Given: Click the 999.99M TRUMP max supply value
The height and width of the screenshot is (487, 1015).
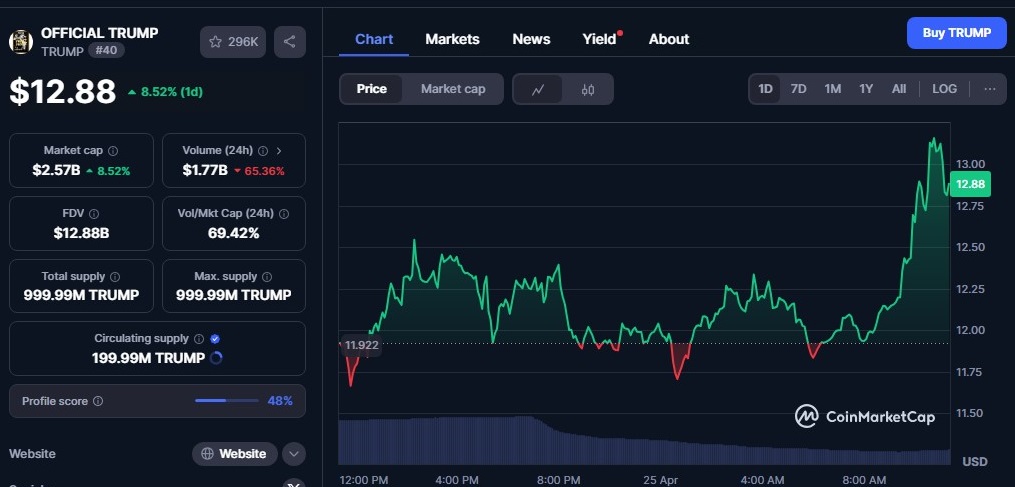Looking at the screenshot, I should pos(234,295).
